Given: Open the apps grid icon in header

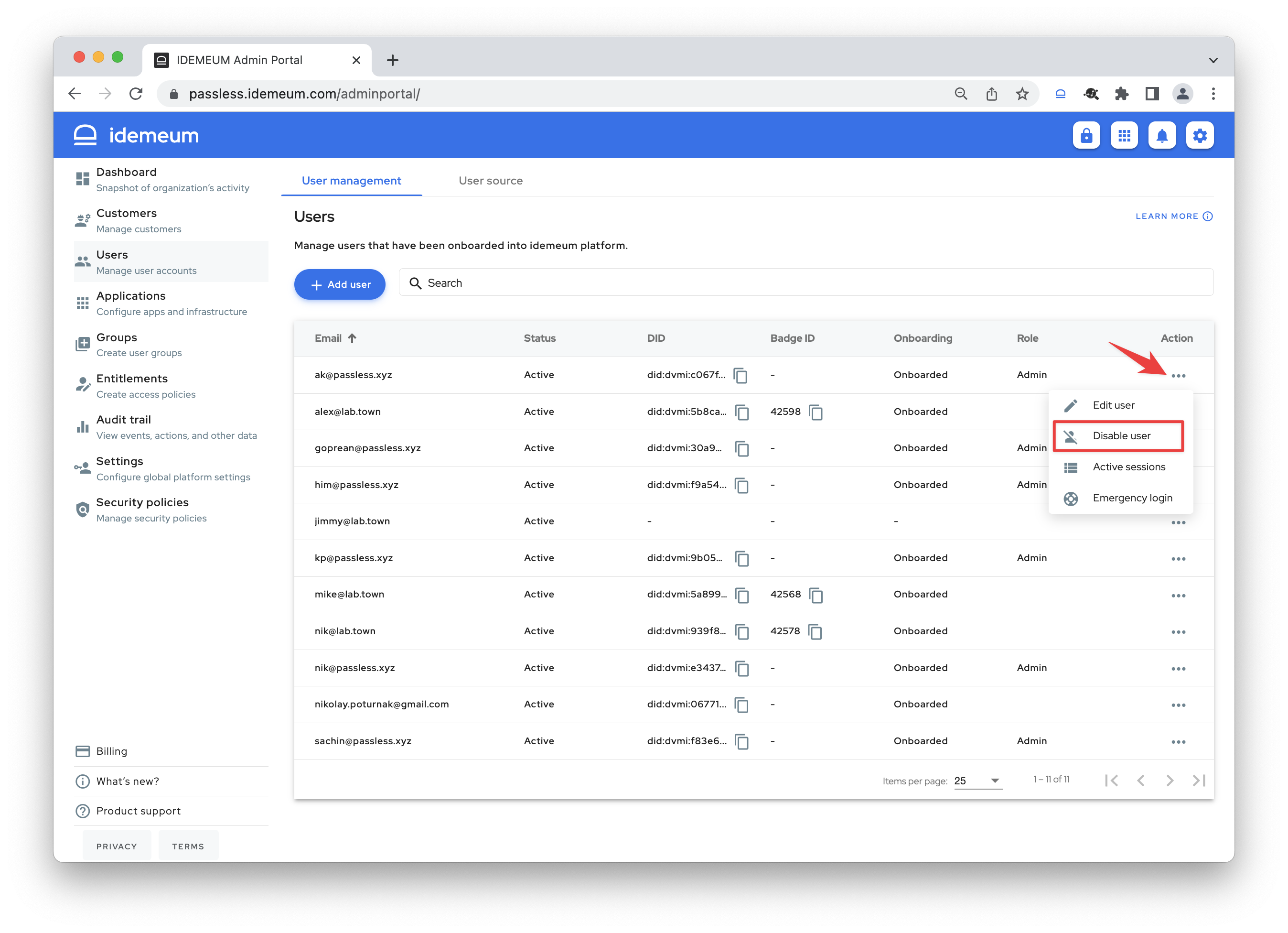Looking at the screenshot, I should (x=1124, y=135).
